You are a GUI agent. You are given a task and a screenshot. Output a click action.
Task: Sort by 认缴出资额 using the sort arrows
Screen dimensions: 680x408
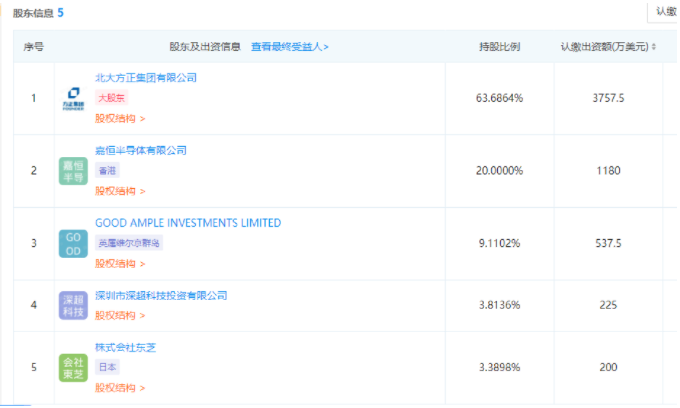[x=654, y=47]
